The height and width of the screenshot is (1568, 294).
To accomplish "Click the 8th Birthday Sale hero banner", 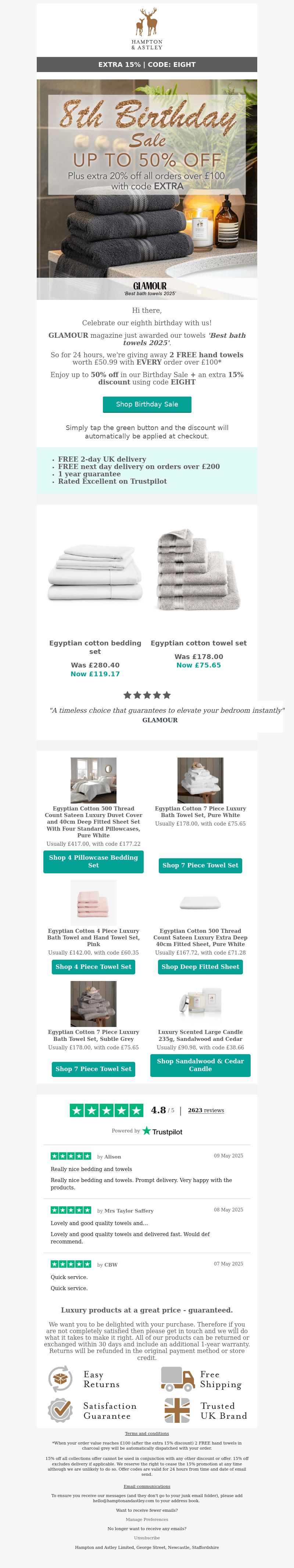I will tap(147, 189).
